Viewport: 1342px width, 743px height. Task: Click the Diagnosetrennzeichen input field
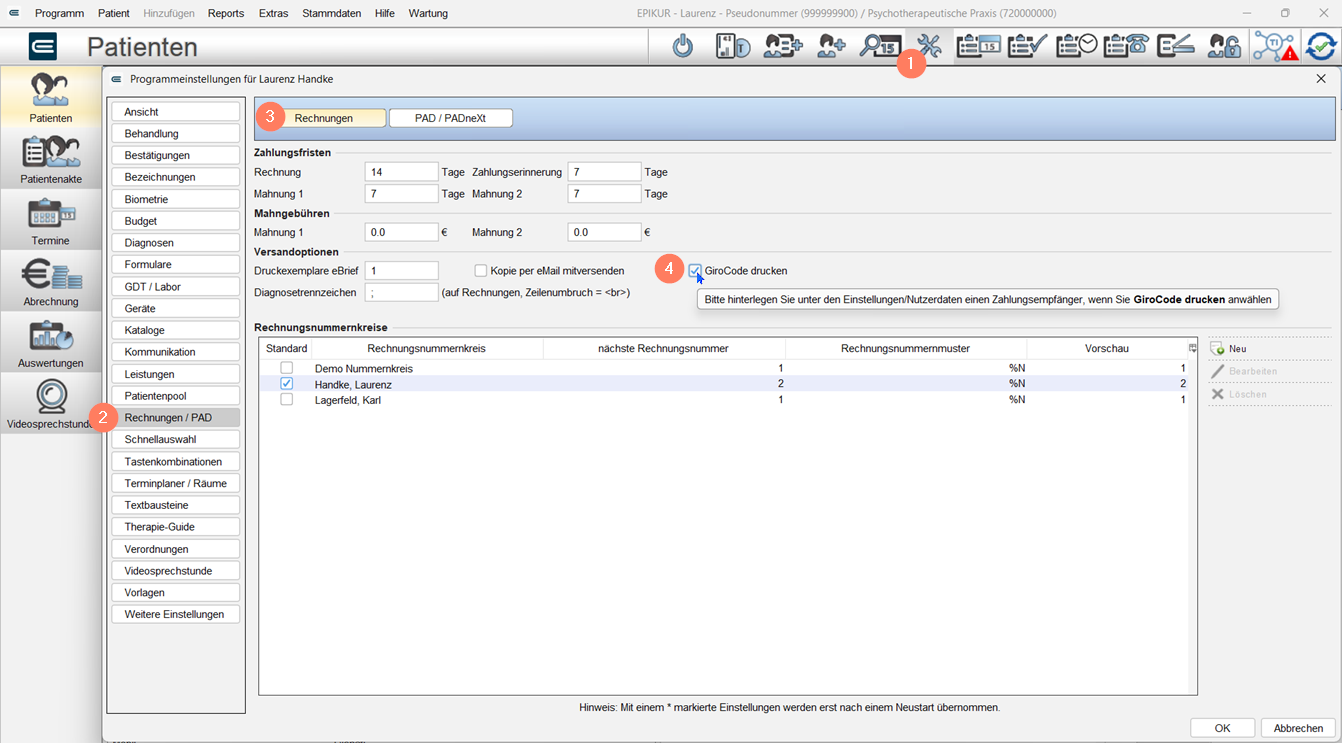point(402,292)
